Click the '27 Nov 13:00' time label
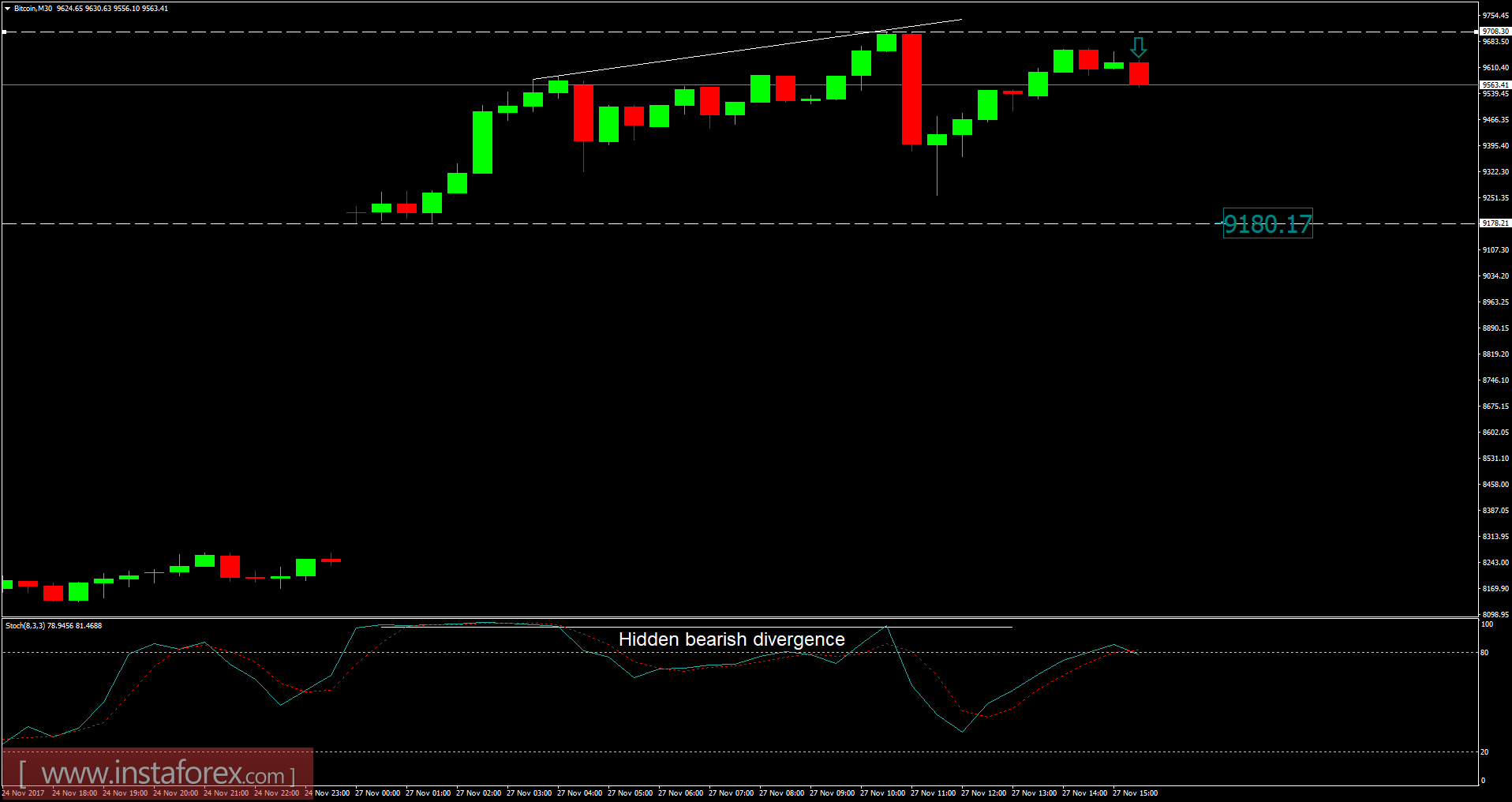The image size is (1512, 802). coord(1034,793)
